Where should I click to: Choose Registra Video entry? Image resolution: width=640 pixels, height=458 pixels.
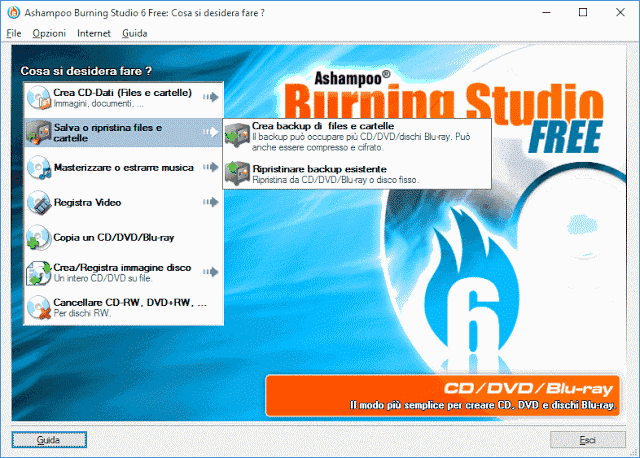click(124, 202)
